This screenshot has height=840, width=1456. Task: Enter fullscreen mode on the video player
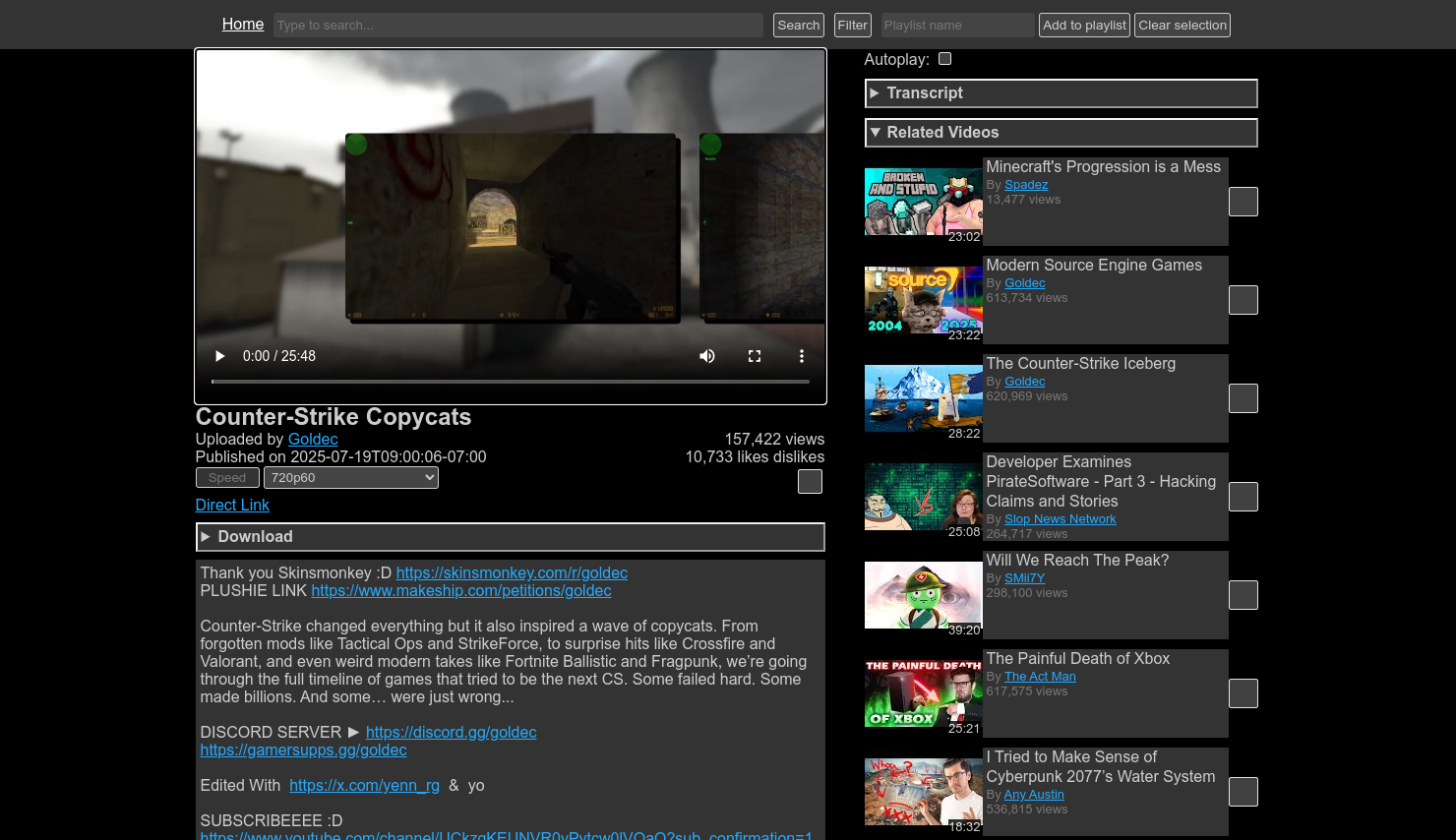pyautogui.click(x=755, y=356)
